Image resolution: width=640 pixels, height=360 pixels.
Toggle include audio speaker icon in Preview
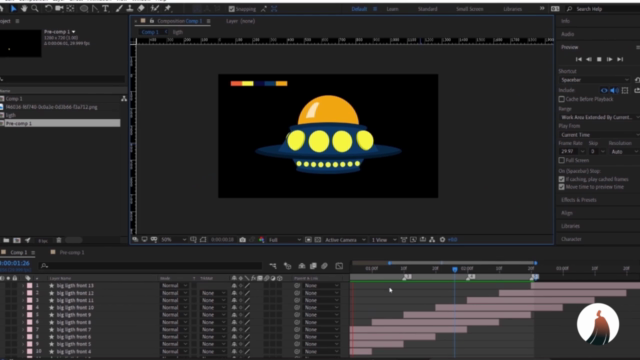tap(614, 90)
